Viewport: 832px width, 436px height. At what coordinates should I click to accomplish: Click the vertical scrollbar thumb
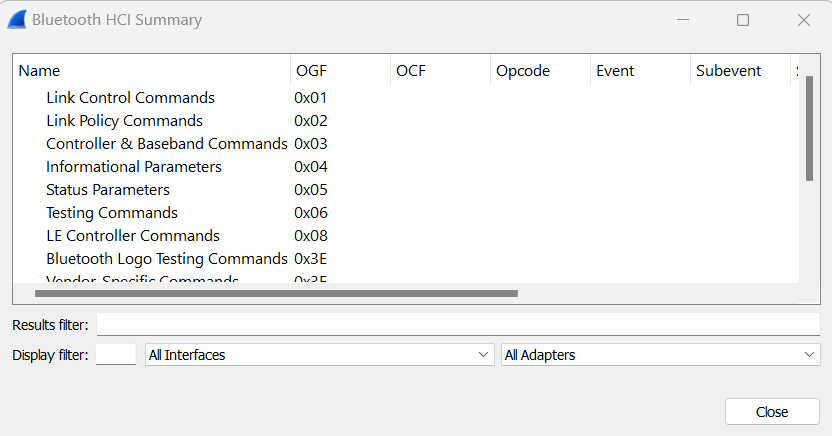[x=809, y=128]
